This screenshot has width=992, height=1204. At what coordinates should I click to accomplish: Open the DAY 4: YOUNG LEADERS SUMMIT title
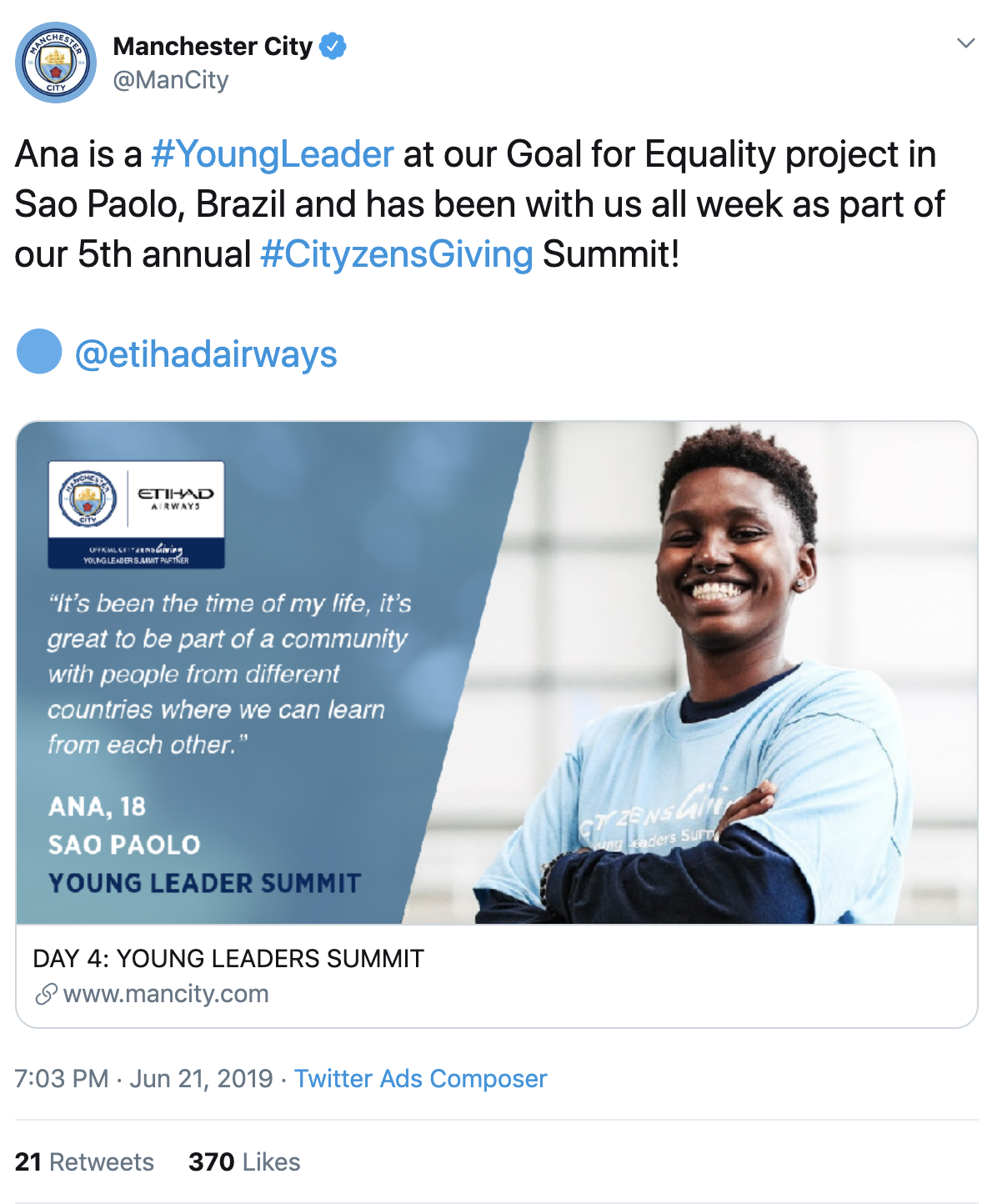(x=228, y=959)
